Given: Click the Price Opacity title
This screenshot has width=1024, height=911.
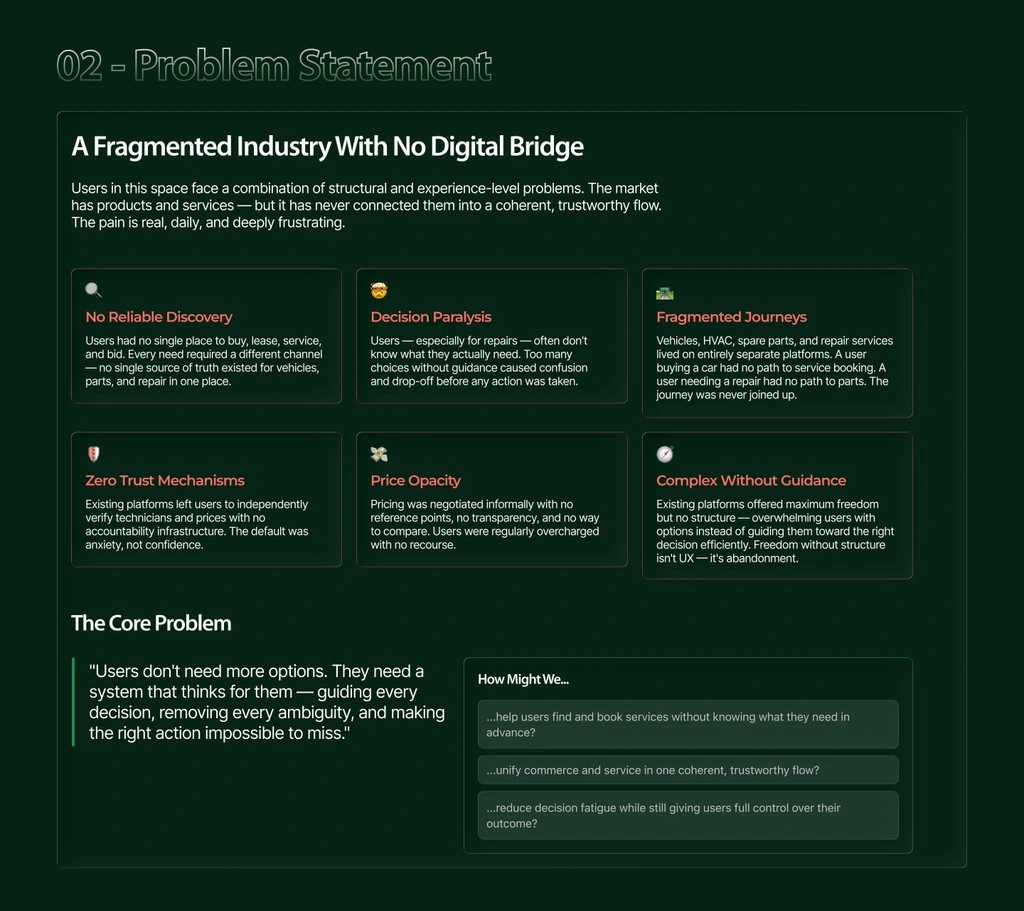Looking at the screenshot, I should [415, 480].
